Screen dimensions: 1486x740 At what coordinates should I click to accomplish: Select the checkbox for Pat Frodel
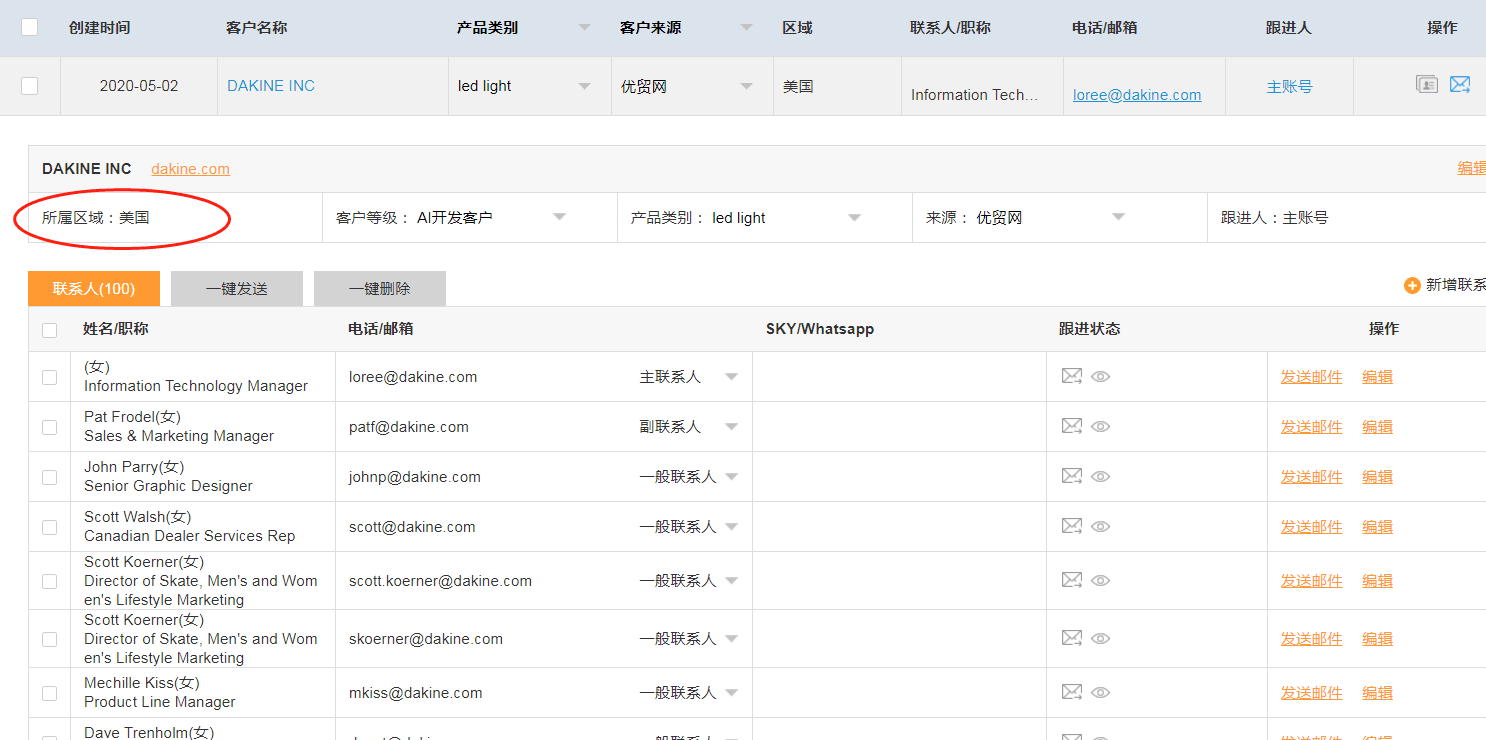(x=50, y=427)
